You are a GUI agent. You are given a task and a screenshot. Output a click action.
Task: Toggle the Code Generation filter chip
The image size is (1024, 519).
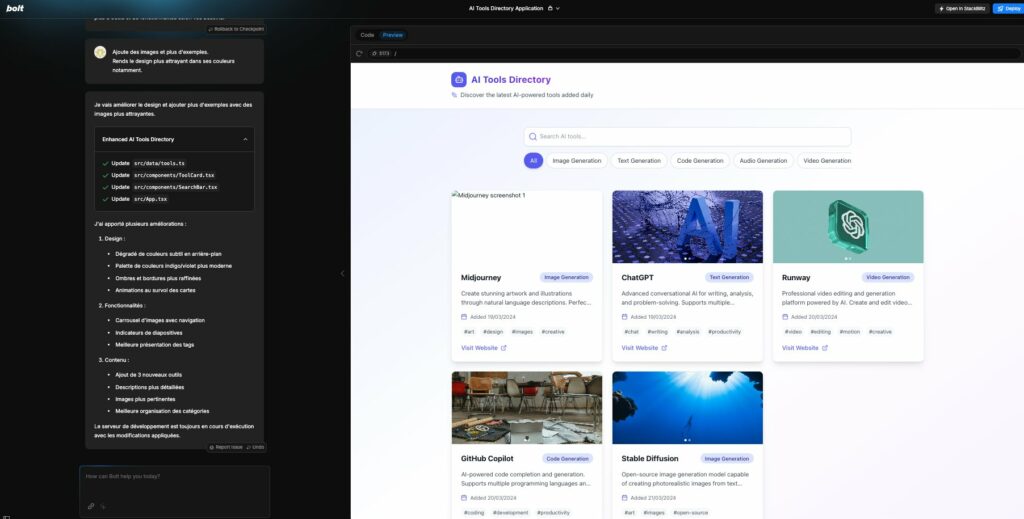coord(699,160)
